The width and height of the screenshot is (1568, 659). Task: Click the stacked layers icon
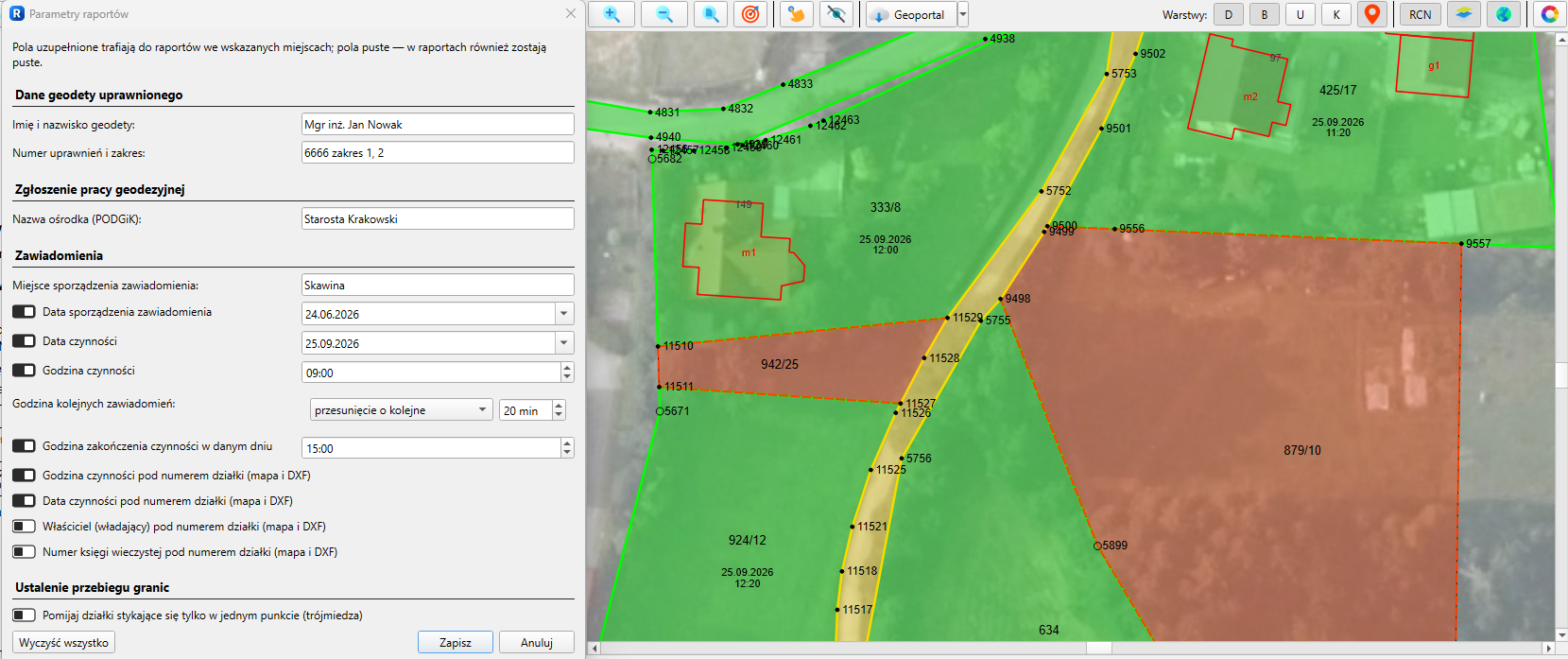click(x=1463, y=14)
